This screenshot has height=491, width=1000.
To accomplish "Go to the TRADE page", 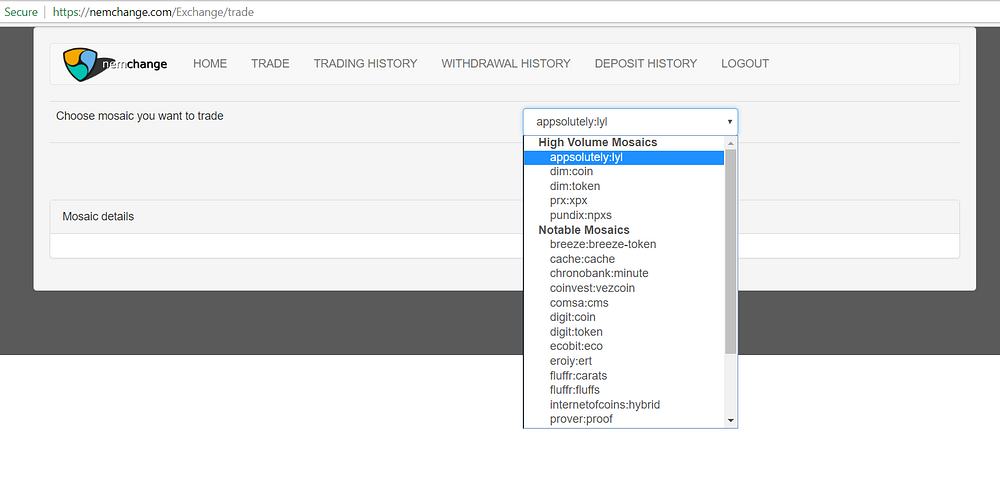I will (270, 64).
